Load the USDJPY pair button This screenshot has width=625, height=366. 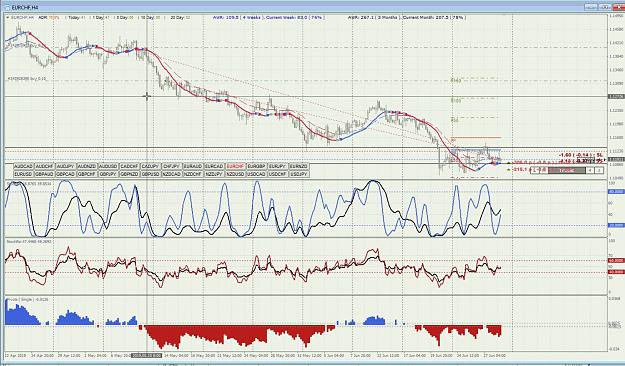[299, 174]
